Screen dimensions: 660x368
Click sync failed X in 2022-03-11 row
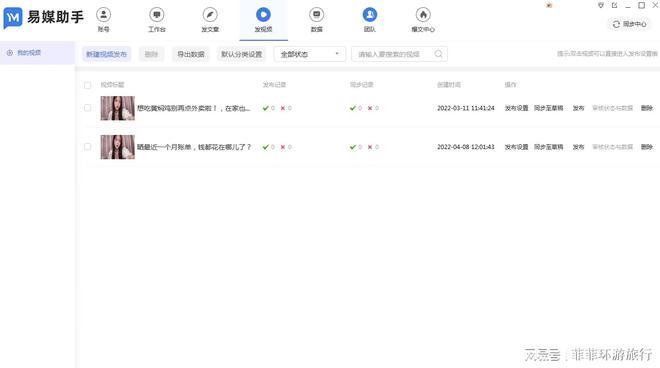(370, 108)
